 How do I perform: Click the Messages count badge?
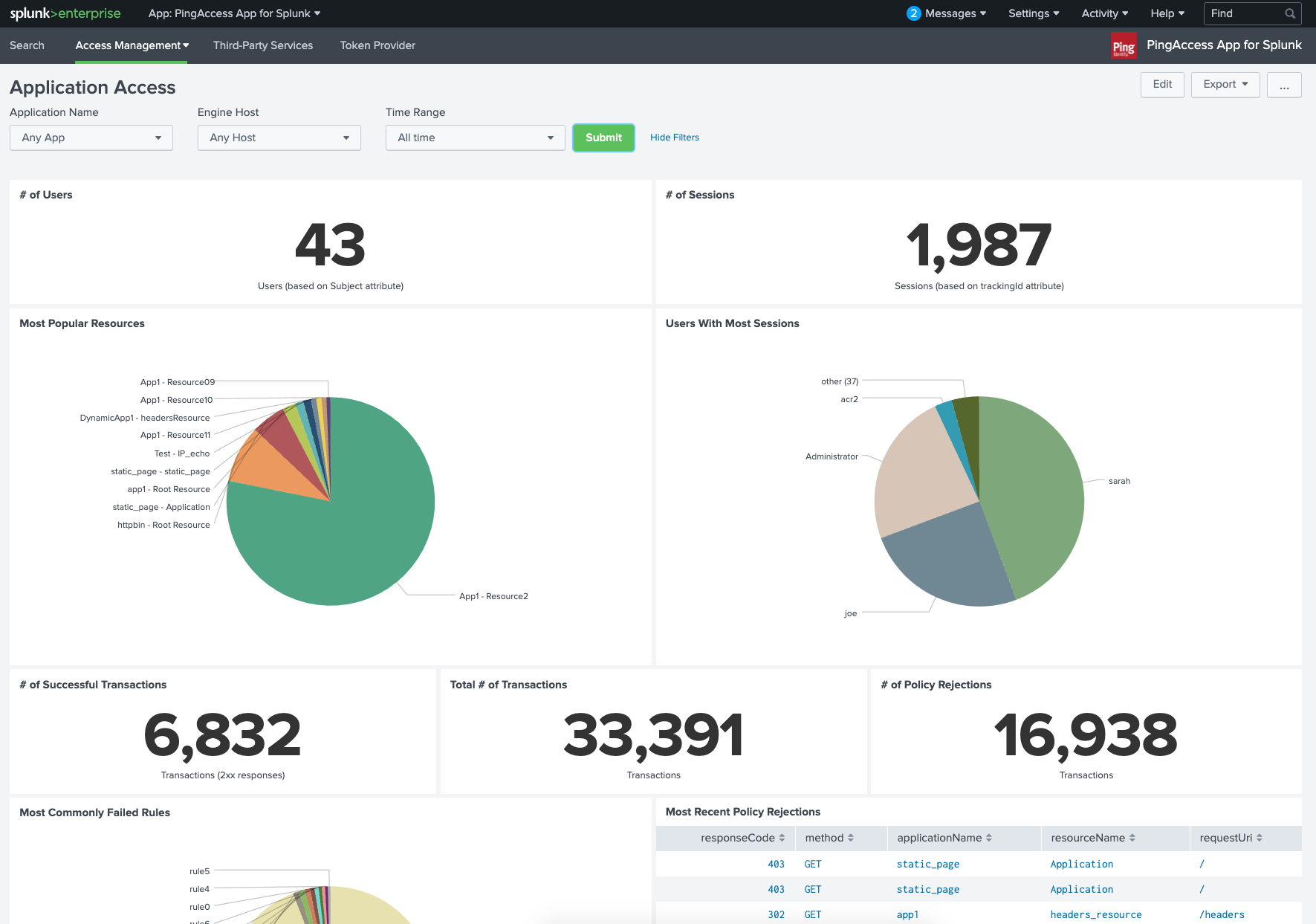tap(914, 13)
